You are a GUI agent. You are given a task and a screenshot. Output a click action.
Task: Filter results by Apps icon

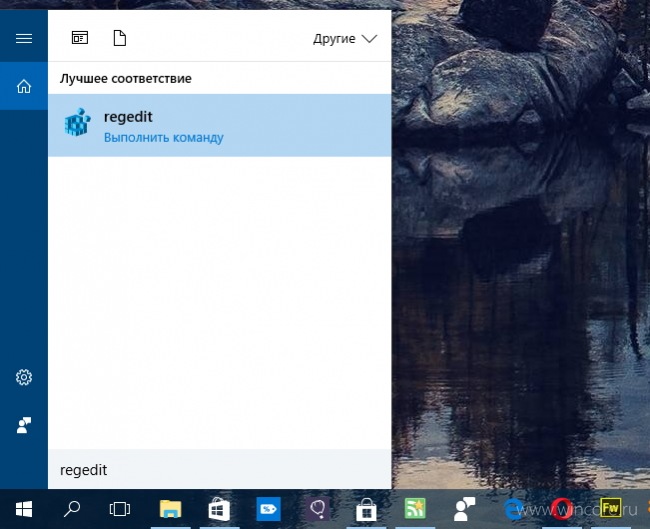[x=80, y=38]
